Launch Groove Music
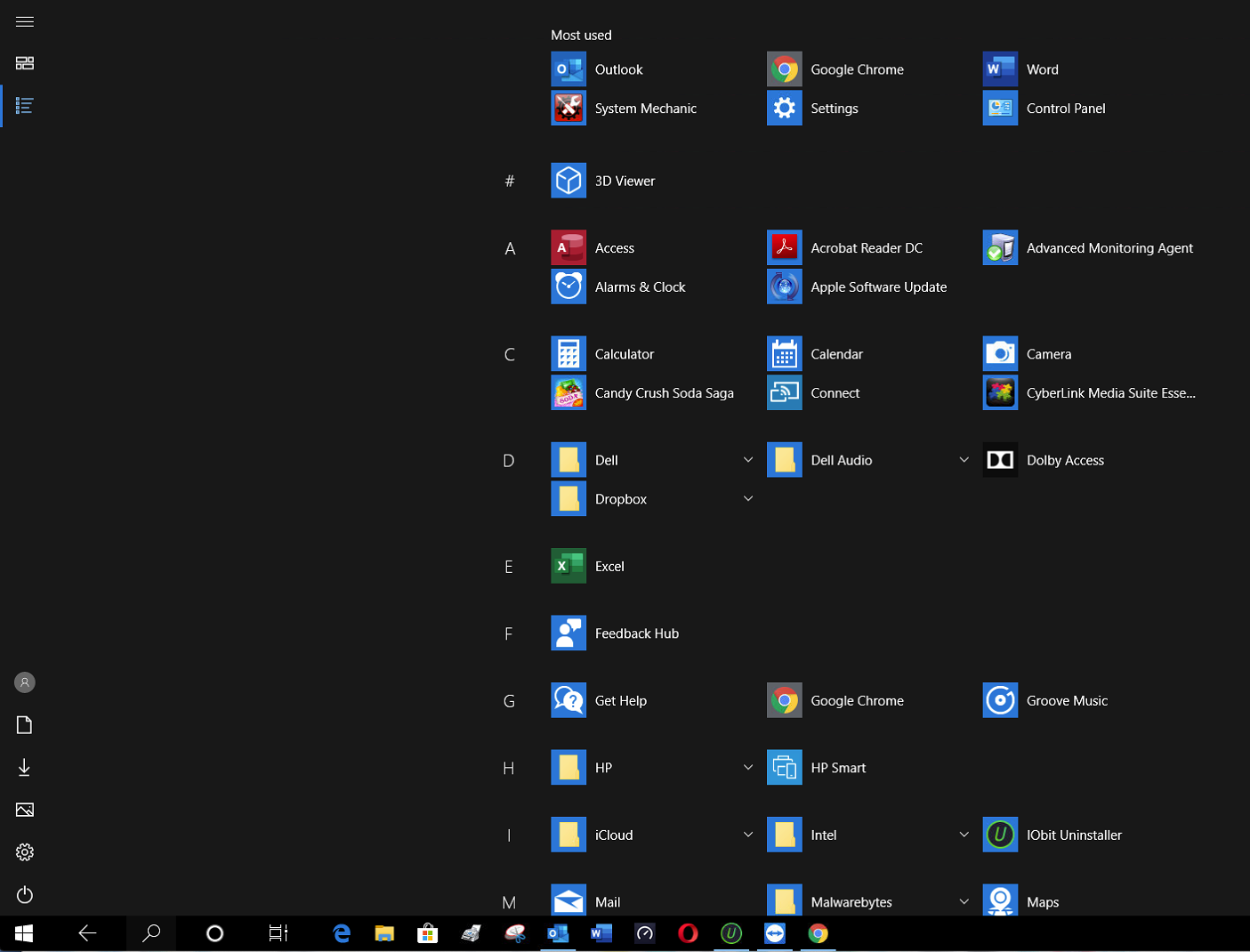 [1084, 701]
